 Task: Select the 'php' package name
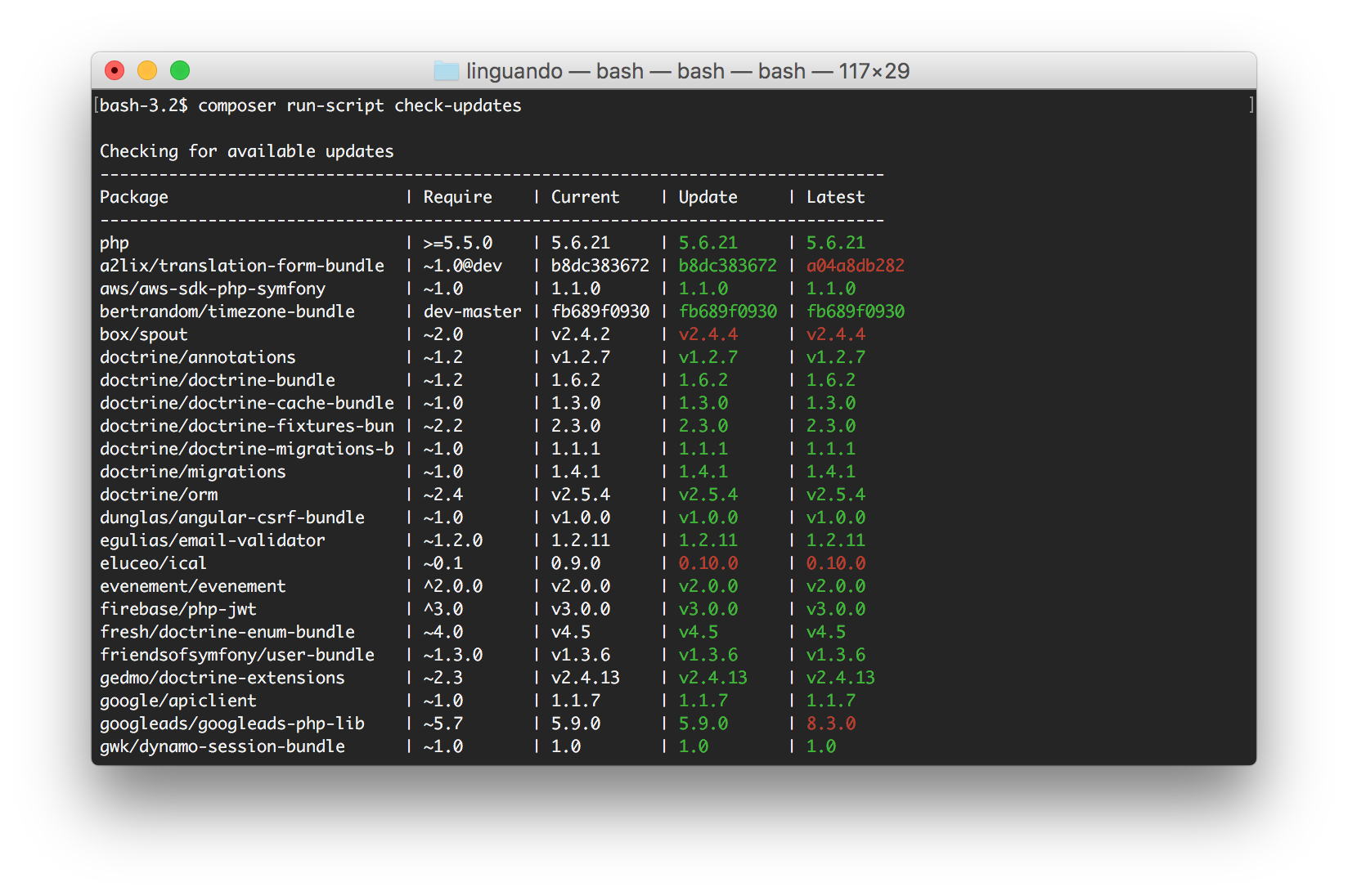(115, 243)
